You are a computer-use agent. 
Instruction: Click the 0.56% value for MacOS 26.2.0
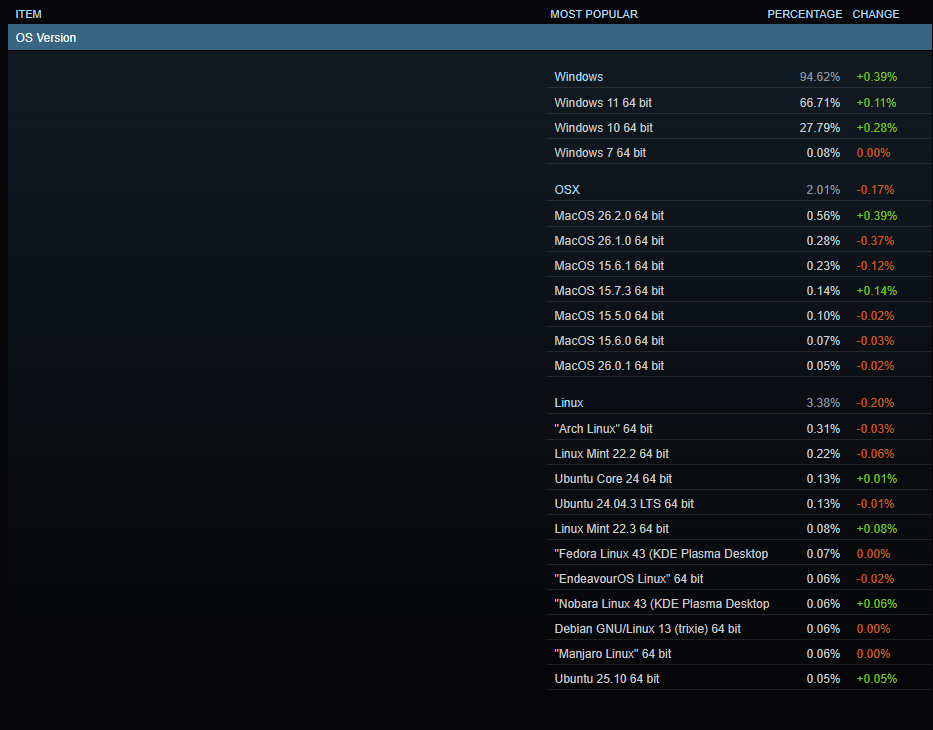(x=824, y=216)
